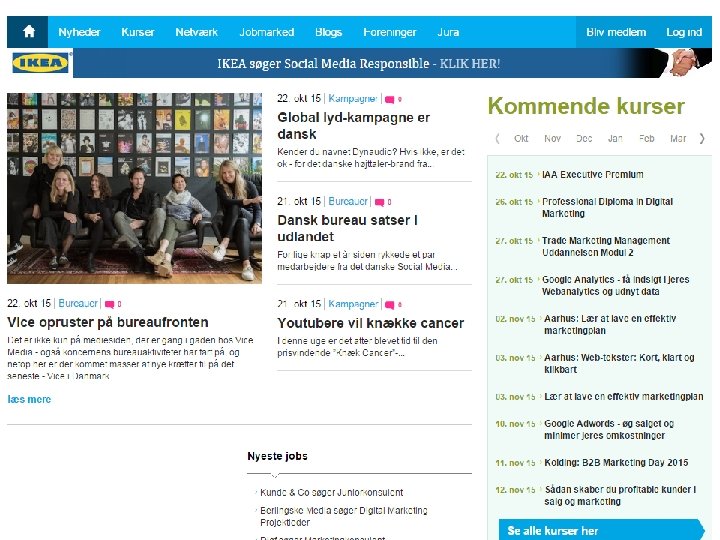Open comment bubble for Dansk bureau article

[379, 202]
